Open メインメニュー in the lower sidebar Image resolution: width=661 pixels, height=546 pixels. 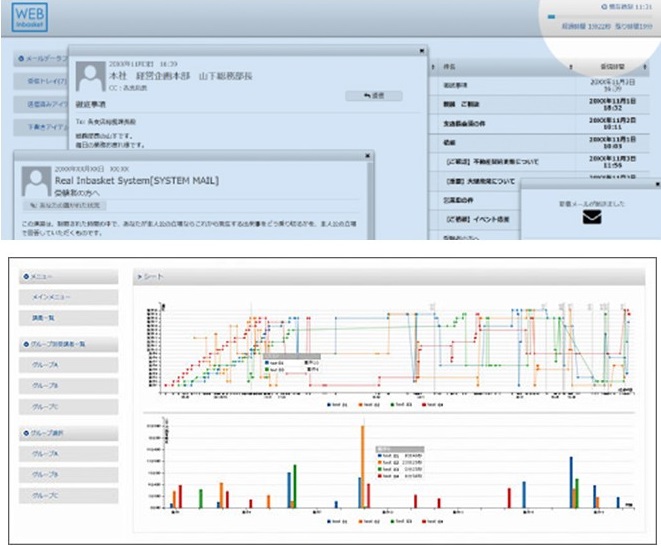(68, 297)
